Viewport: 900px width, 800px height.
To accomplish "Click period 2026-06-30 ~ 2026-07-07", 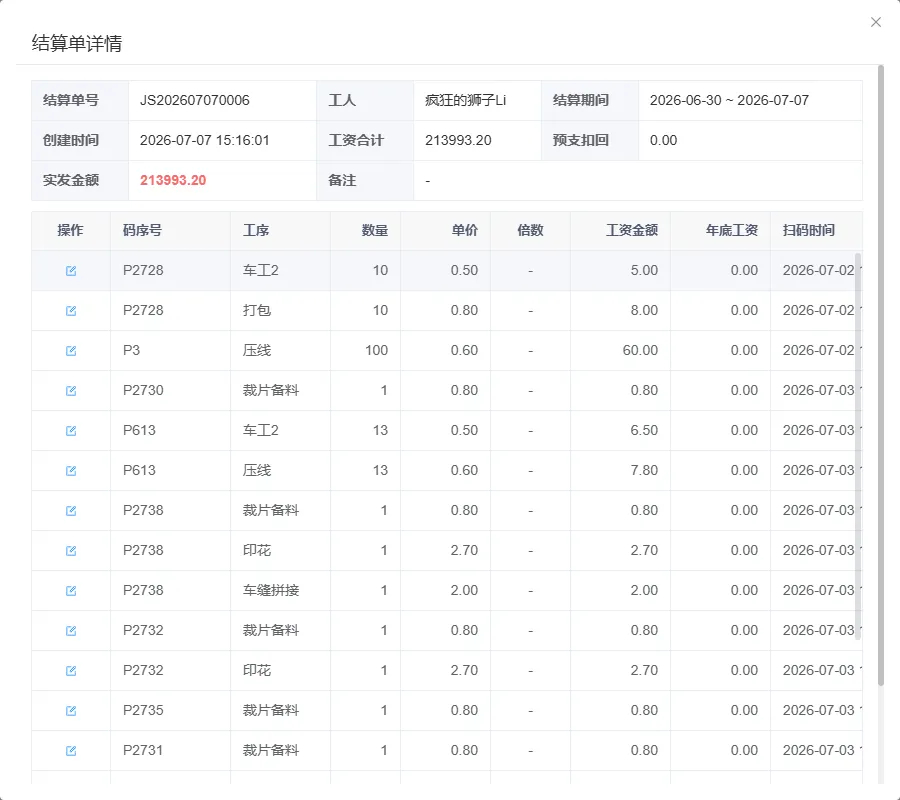I will pyautogui.click(x=729, y=100).
